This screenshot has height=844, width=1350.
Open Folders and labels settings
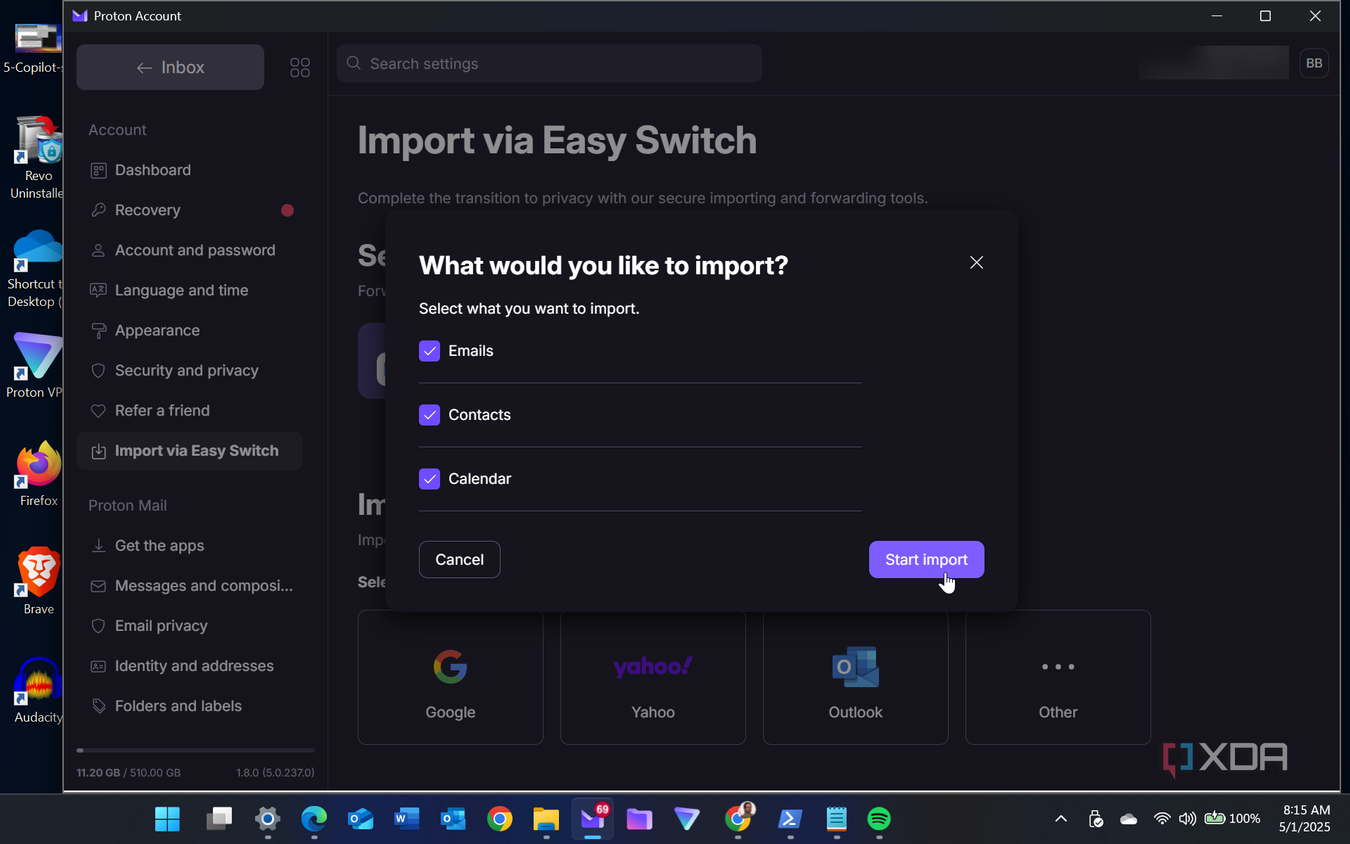tap(190, 705)
